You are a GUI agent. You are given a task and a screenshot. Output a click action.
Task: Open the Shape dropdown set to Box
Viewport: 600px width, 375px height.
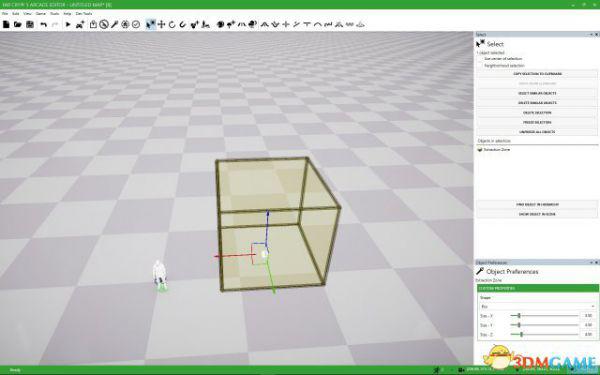point(538,307)
